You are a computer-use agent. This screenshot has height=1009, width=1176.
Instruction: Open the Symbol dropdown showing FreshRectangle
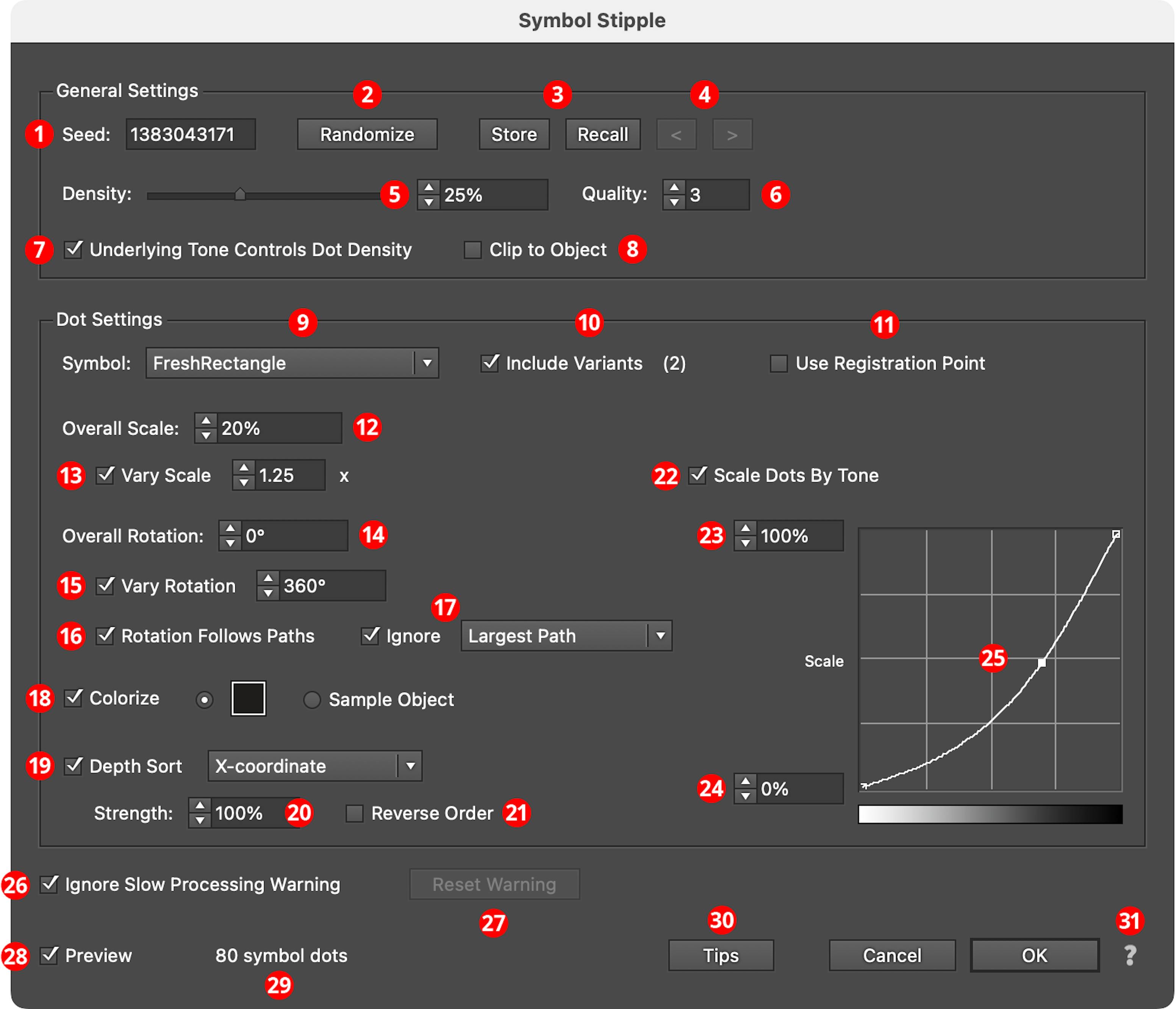(292, 363)
